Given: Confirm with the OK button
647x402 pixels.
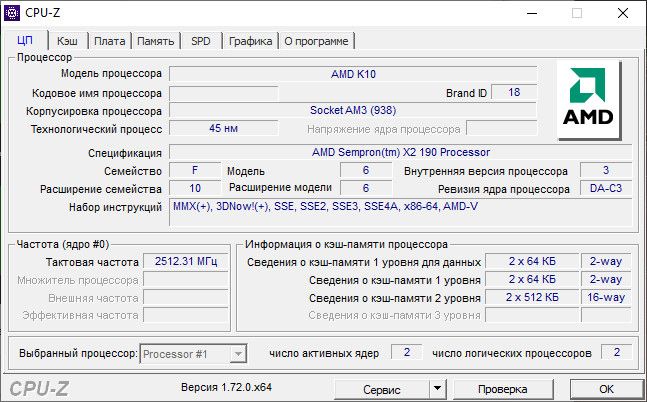Looking at the screenshot, I should pyautogui.click(x=606, y=389).
